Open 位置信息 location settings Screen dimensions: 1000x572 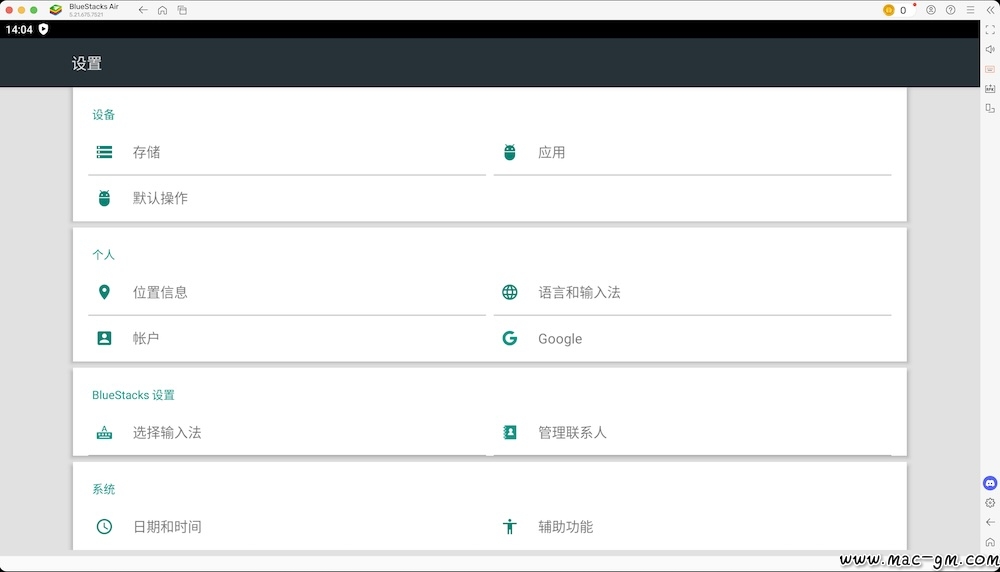click(x=287, y=293)
